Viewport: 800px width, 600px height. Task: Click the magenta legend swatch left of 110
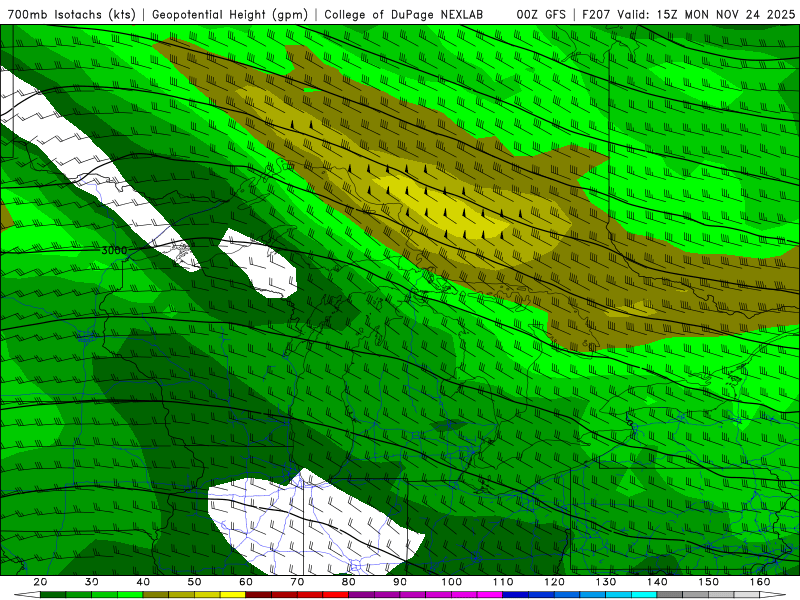click(490, 595)
